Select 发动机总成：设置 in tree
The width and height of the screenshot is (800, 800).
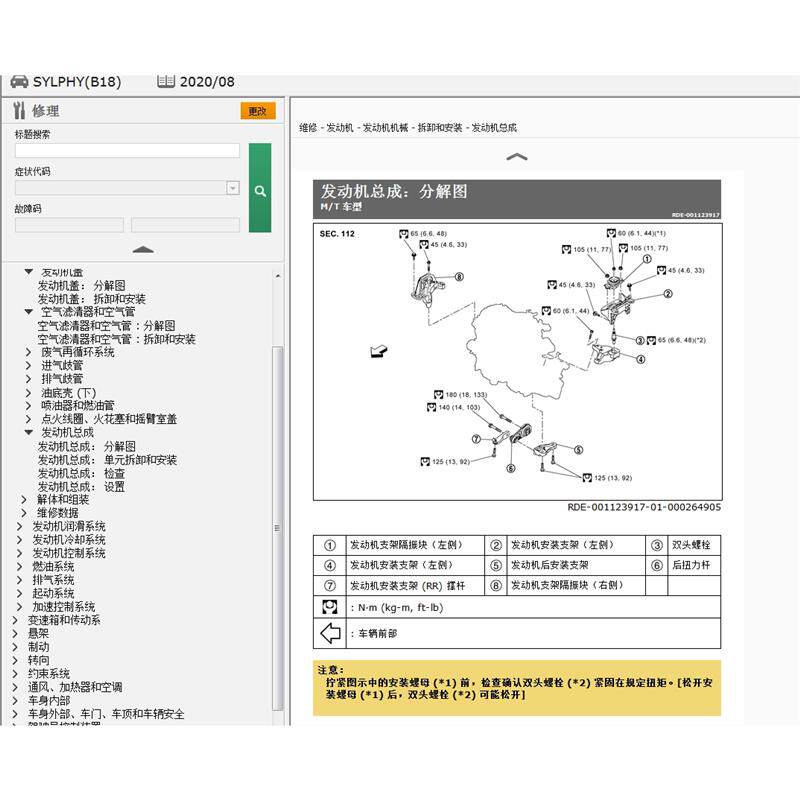(x=81, y=487)
